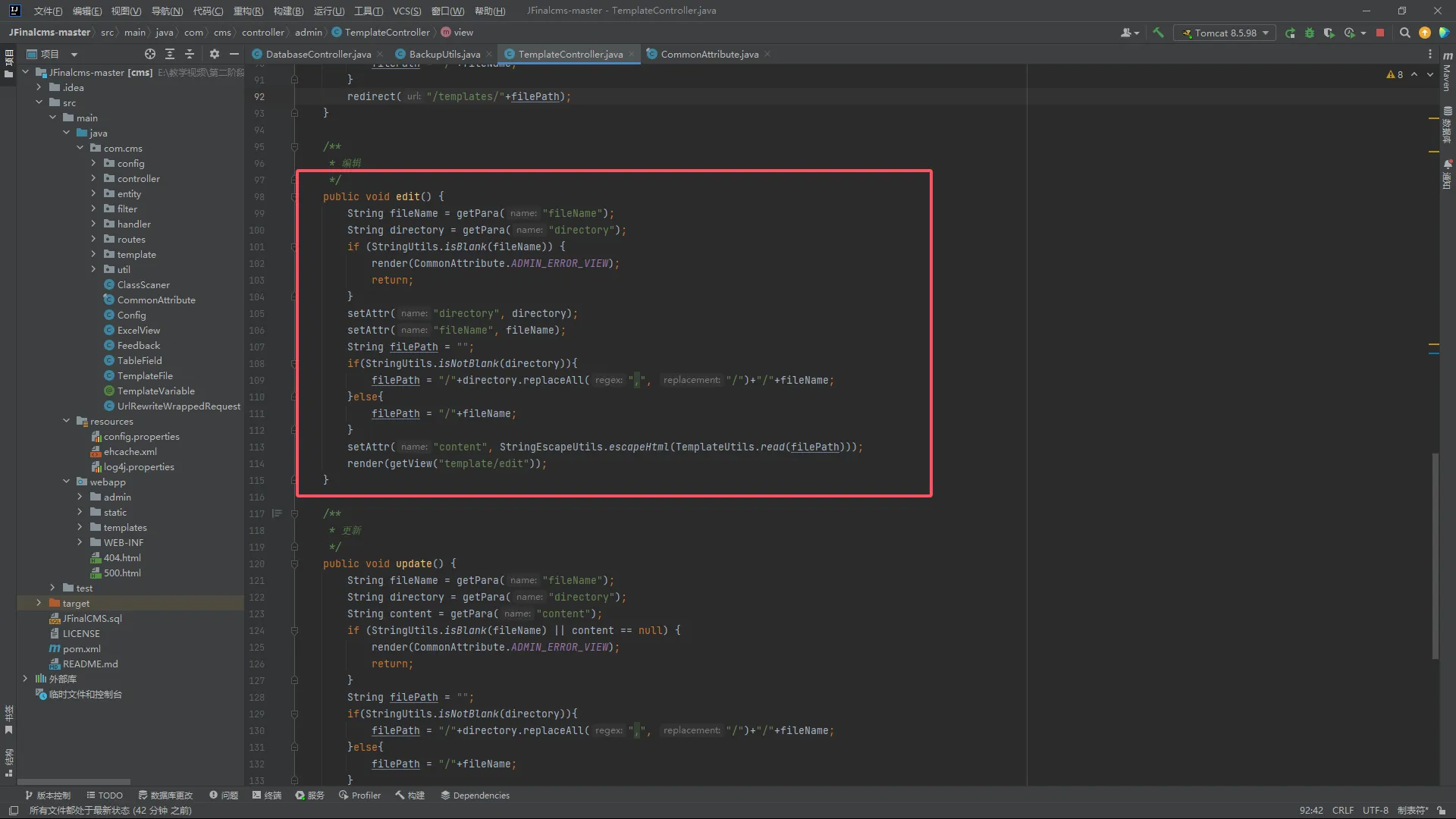
Task: Click the editor vertical scrollbar thumb
Action: tap(1435, 555)
